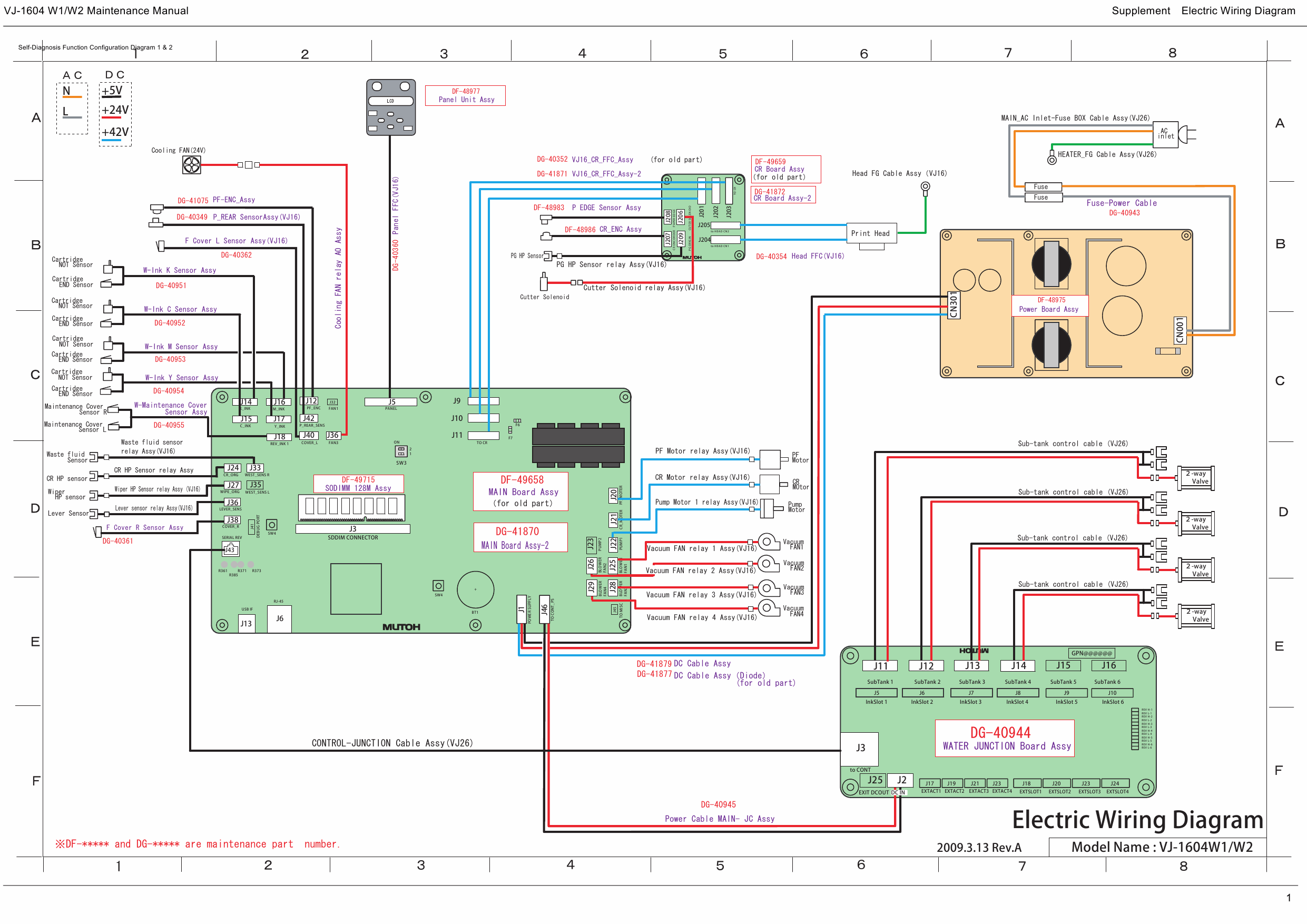Click the J16 SubTank 6 connector on junction board
Image resolution: width=1307 pixels, height=924 pixels.
click(1108, 665)
